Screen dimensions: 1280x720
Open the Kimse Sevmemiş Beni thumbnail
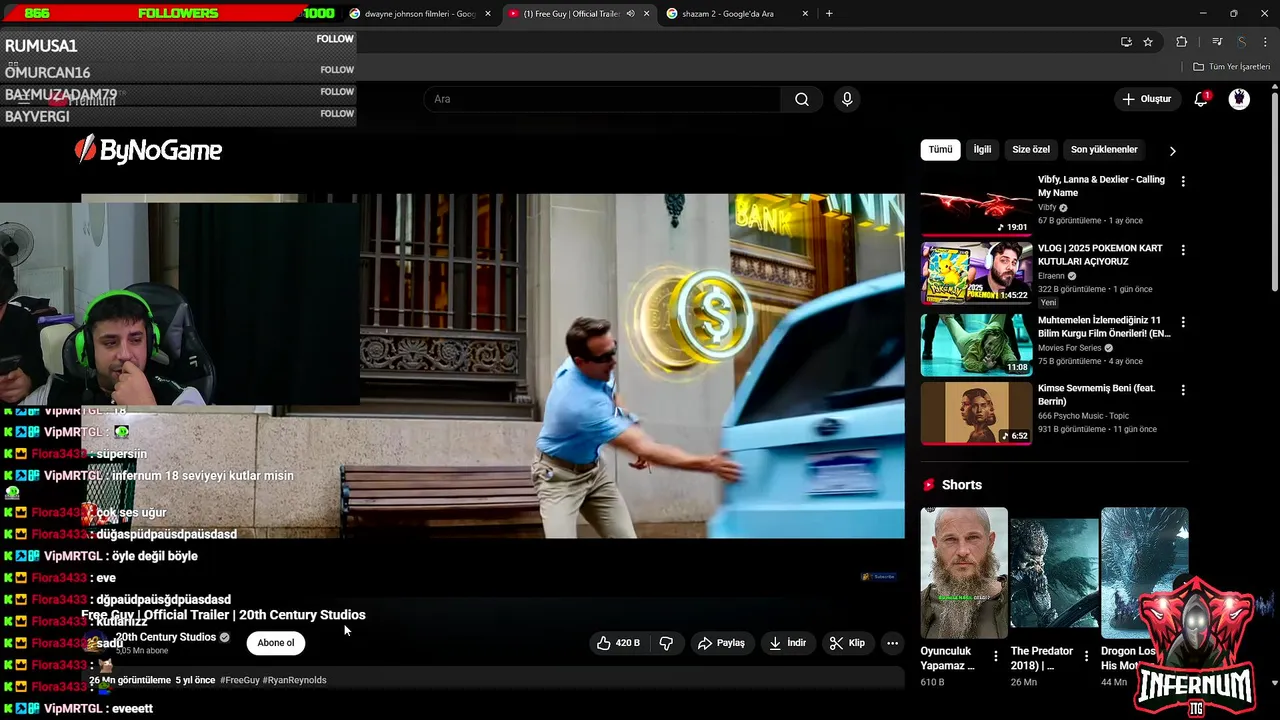[976, 412]
